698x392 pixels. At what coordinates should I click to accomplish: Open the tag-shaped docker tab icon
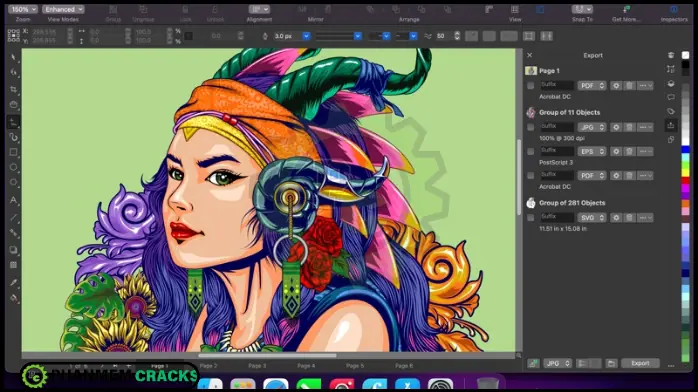point(671,111)
